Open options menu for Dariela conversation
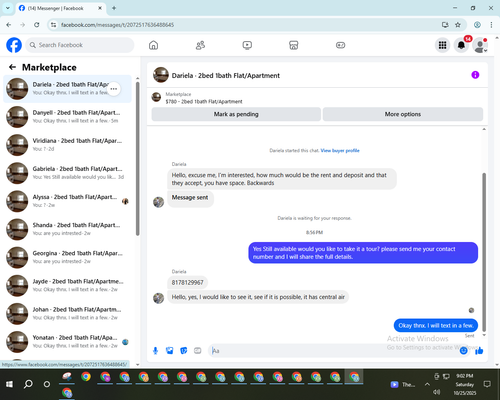500x400 pixels. point(114,89)
